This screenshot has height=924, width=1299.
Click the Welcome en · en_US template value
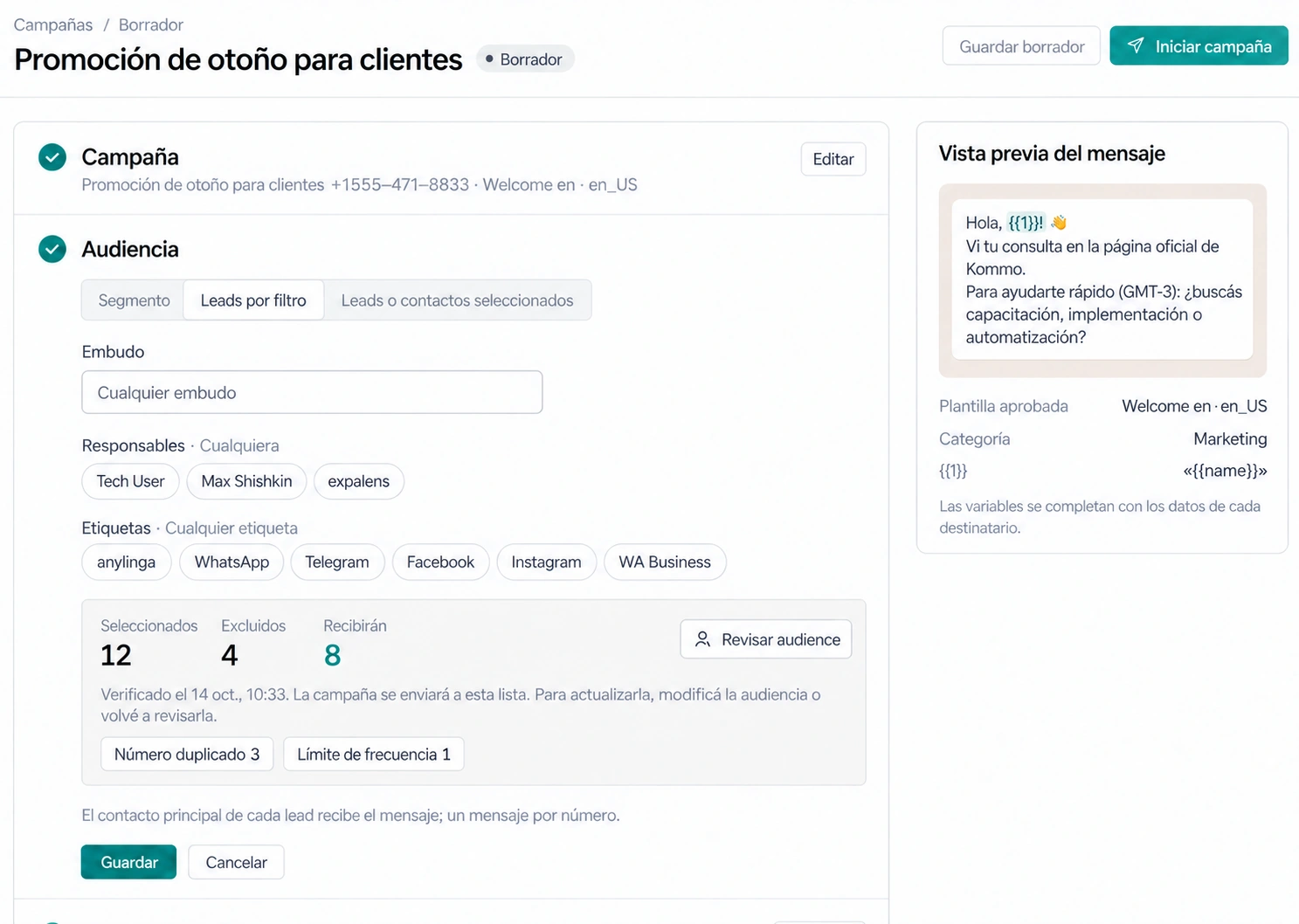(x=1194, y=406)
